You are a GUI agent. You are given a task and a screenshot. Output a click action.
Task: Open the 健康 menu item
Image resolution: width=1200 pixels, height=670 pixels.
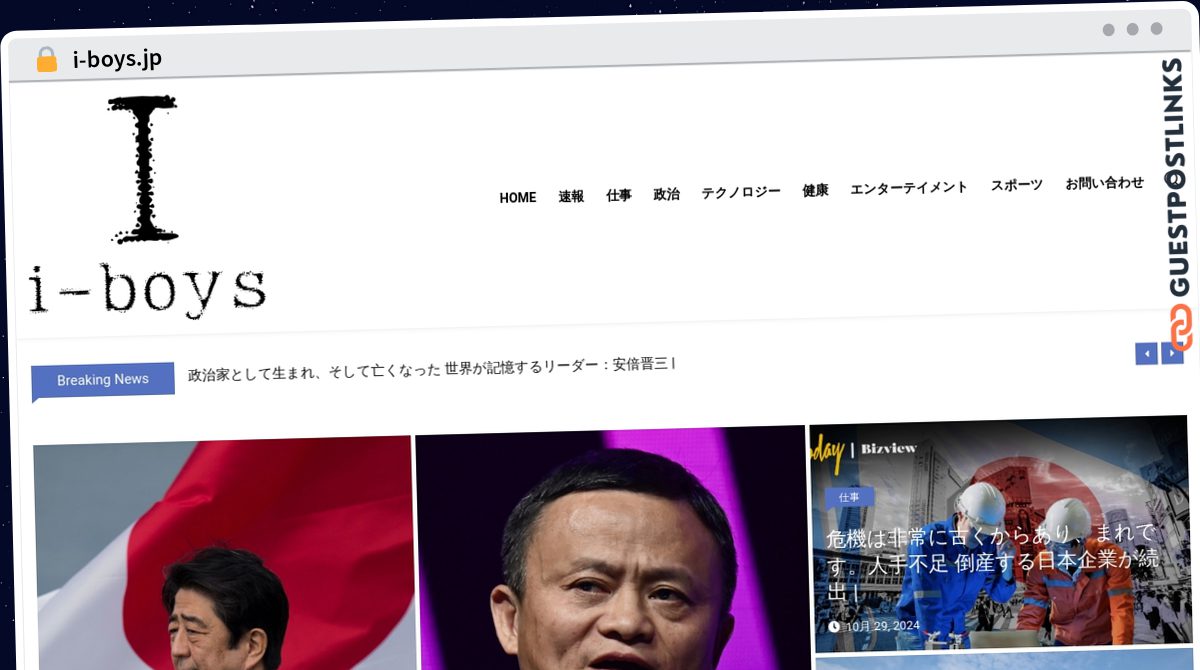point(815,190)
